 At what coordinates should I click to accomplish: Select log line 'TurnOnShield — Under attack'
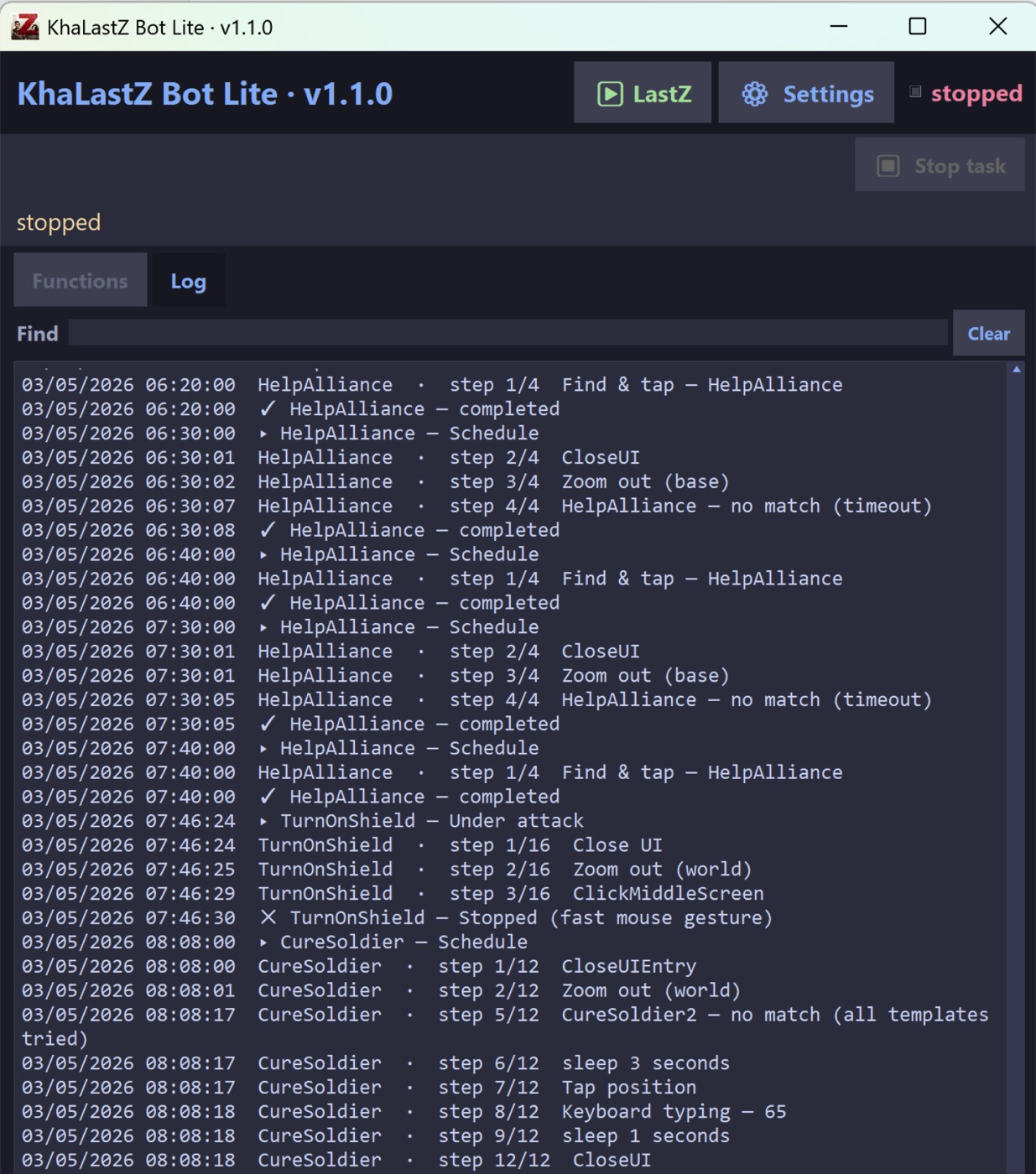pyautogui.click(x=303, y=821)
